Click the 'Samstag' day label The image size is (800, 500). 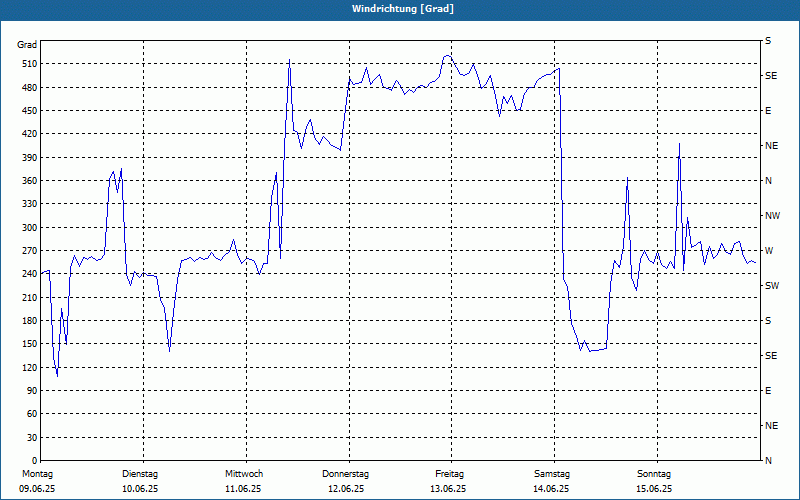tap(552, 474)
